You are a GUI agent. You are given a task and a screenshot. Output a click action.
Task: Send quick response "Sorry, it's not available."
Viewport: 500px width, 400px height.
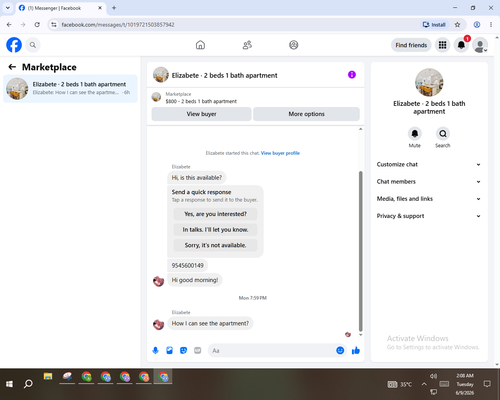coord(215,245)
